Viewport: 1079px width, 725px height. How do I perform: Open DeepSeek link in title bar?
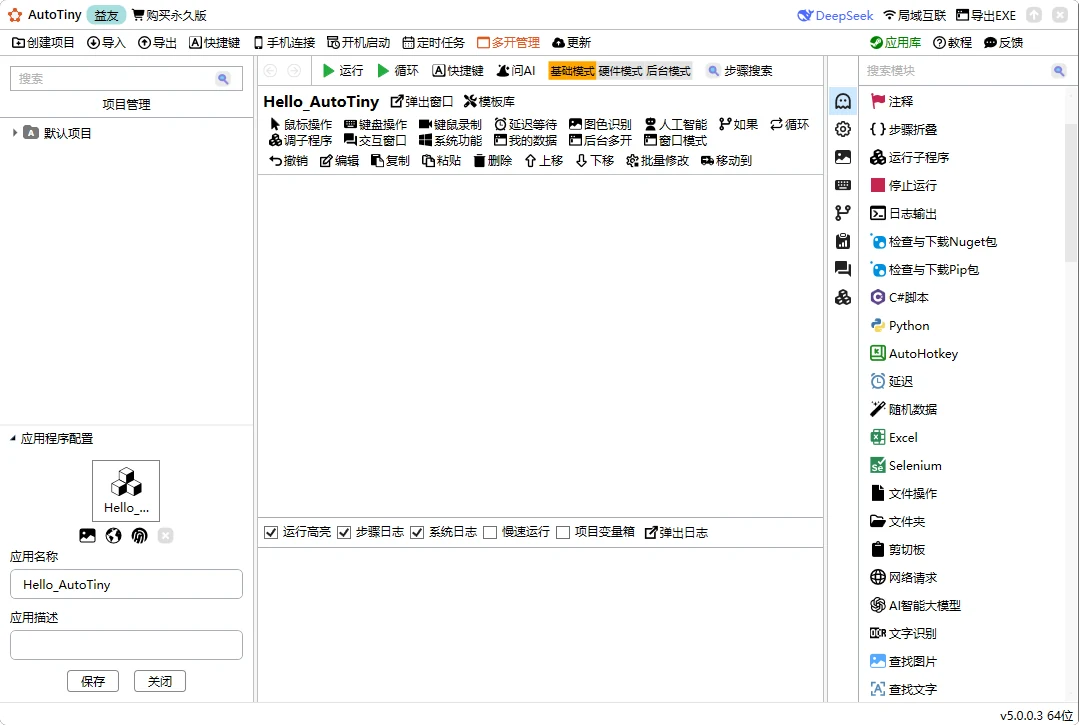click(835, 15)
